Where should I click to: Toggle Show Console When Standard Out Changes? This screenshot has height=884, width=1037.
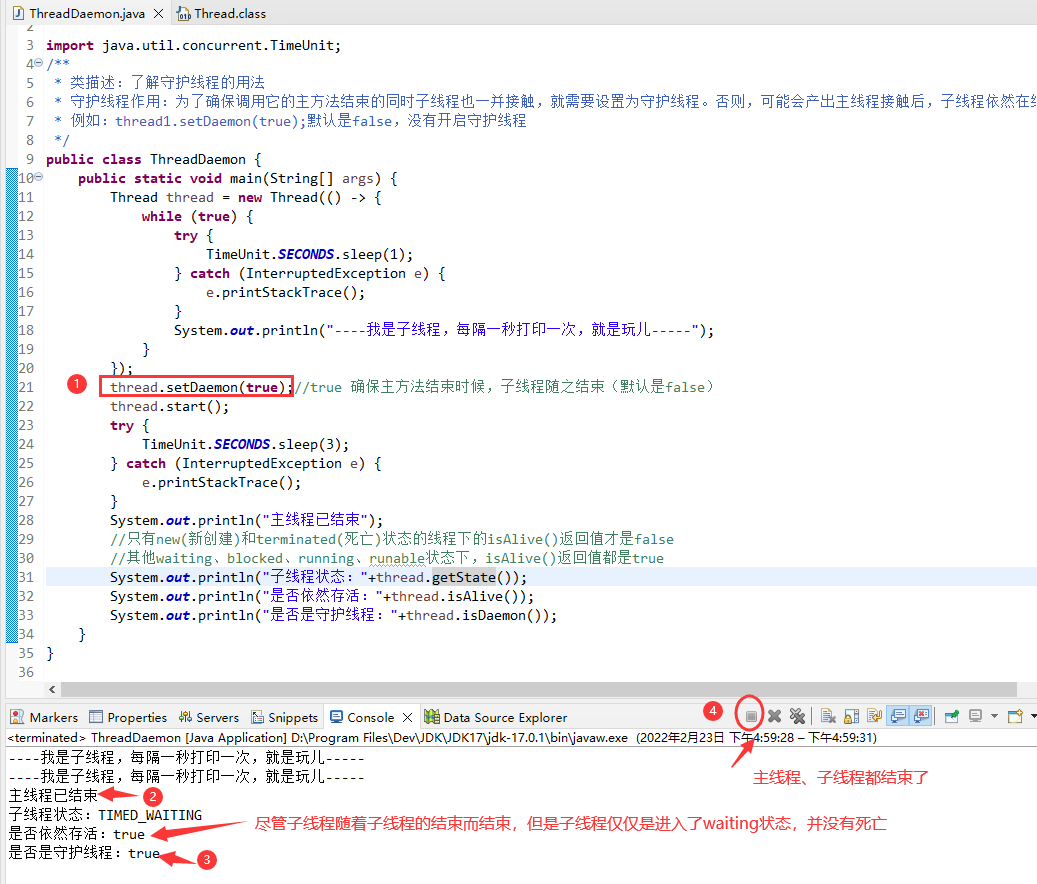coord(896,716)
